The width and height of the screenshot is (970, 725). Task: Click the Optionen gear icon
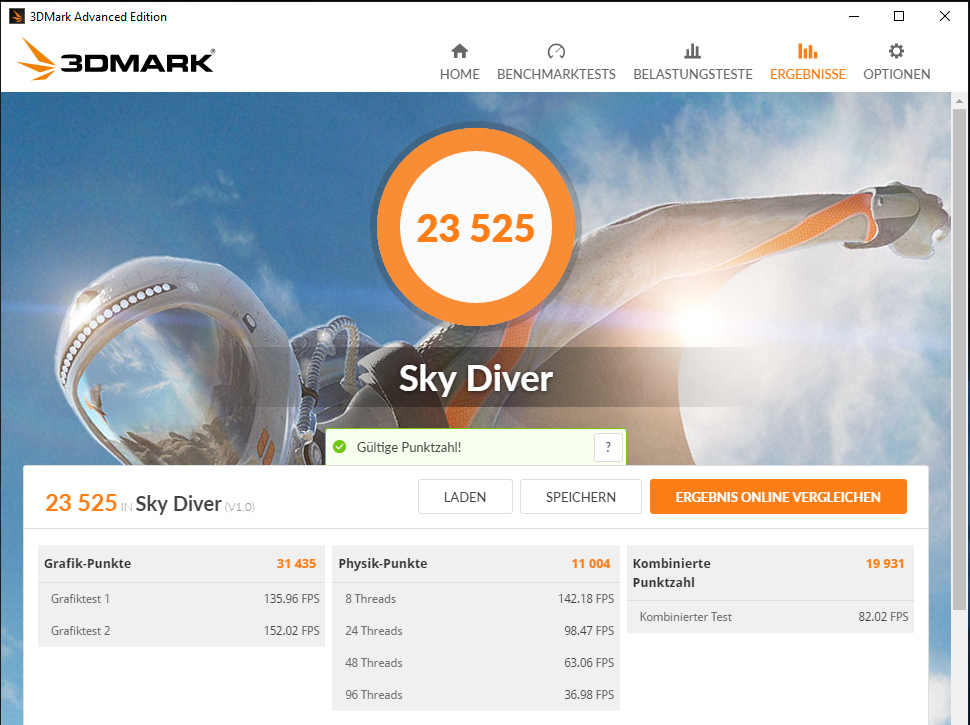pos(896,51)
